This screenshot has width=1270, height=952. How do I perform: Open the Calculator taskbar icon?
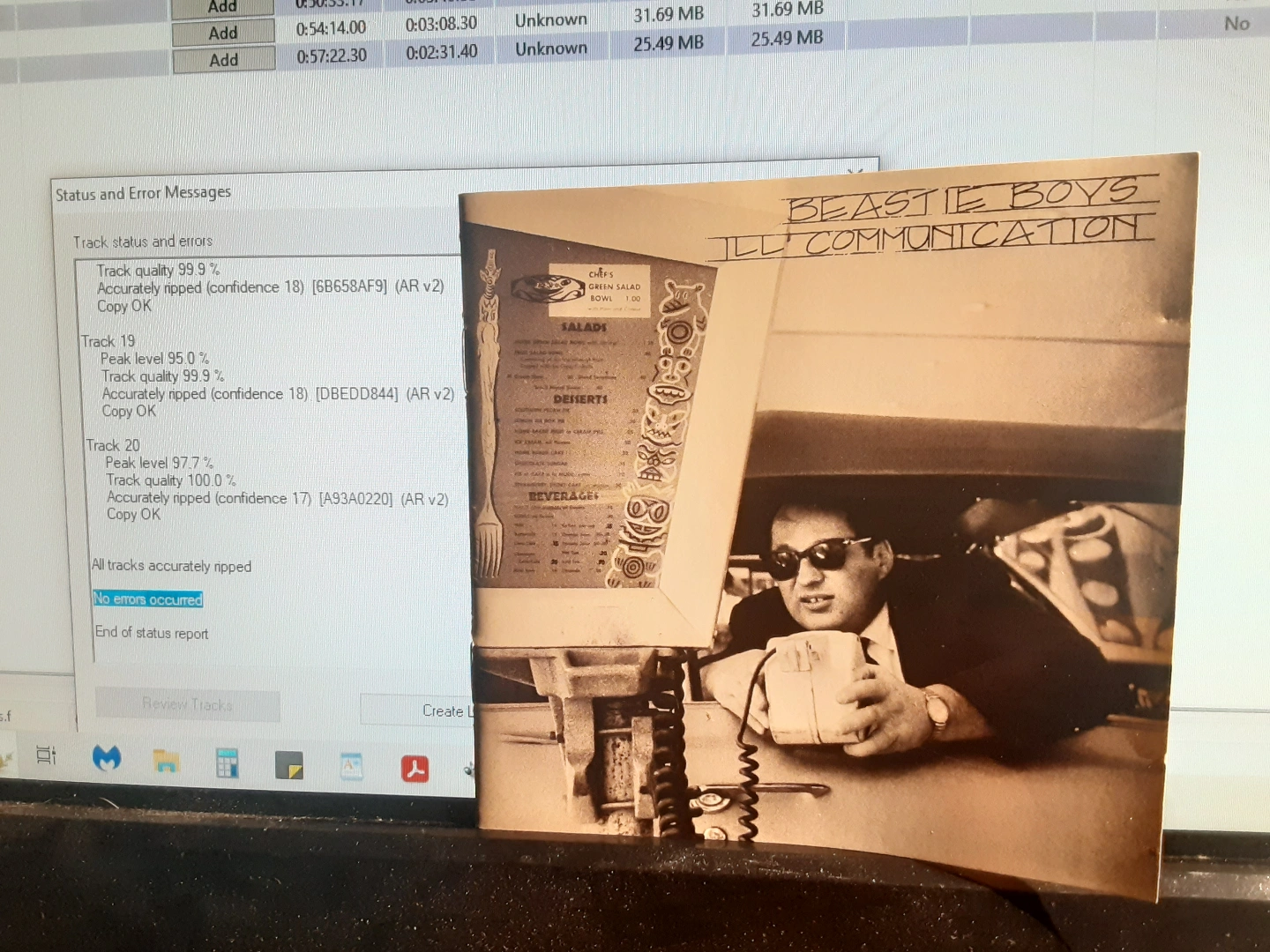pos(227,763)
